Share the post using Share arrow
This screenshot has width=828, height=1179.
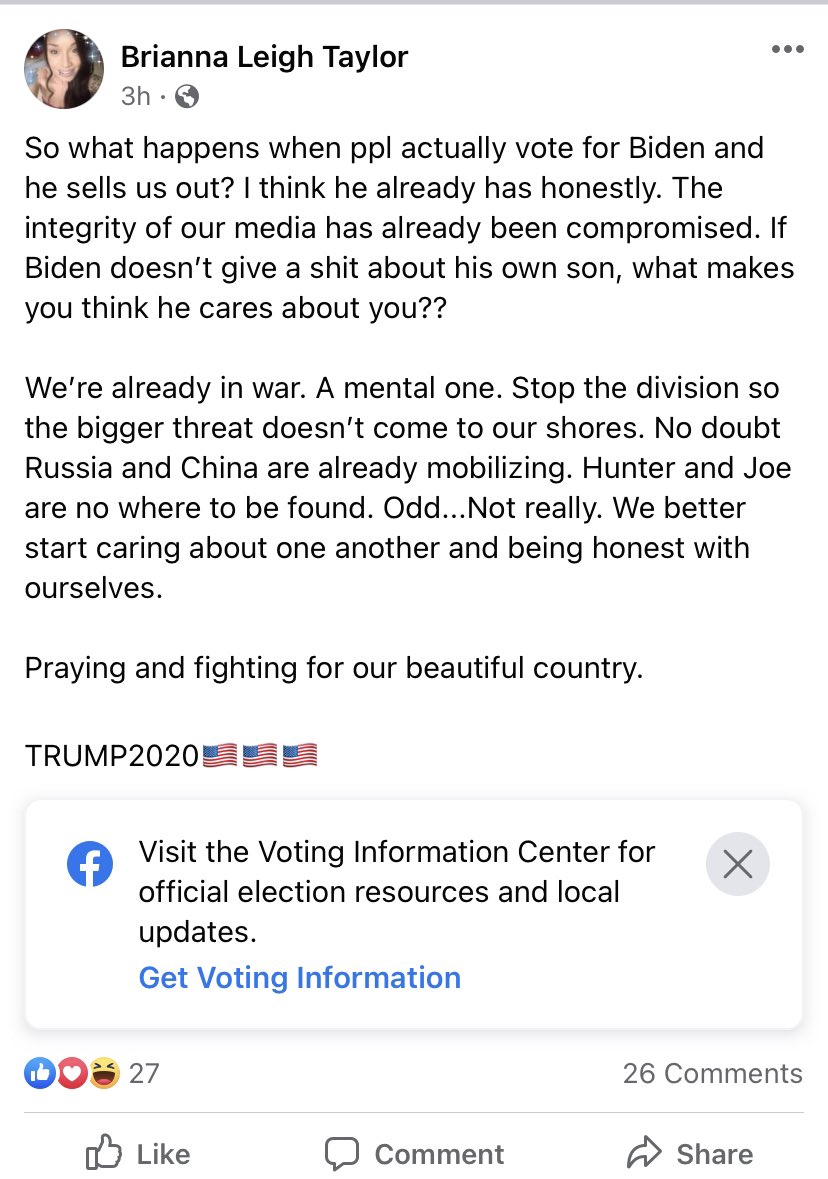coord(690,1153)
